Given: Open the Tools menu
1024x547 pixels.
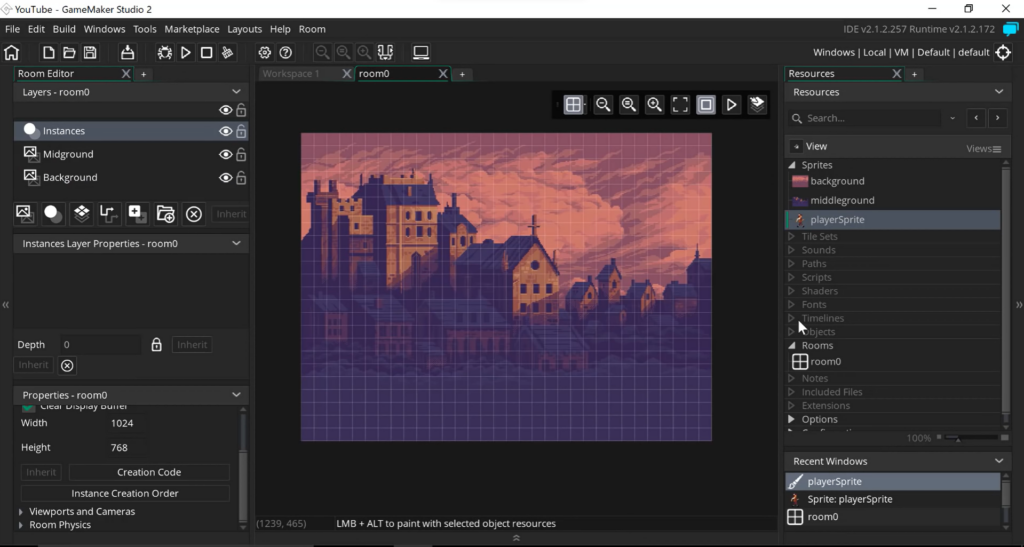Looking at the screenshot, I should click(144, 29).
